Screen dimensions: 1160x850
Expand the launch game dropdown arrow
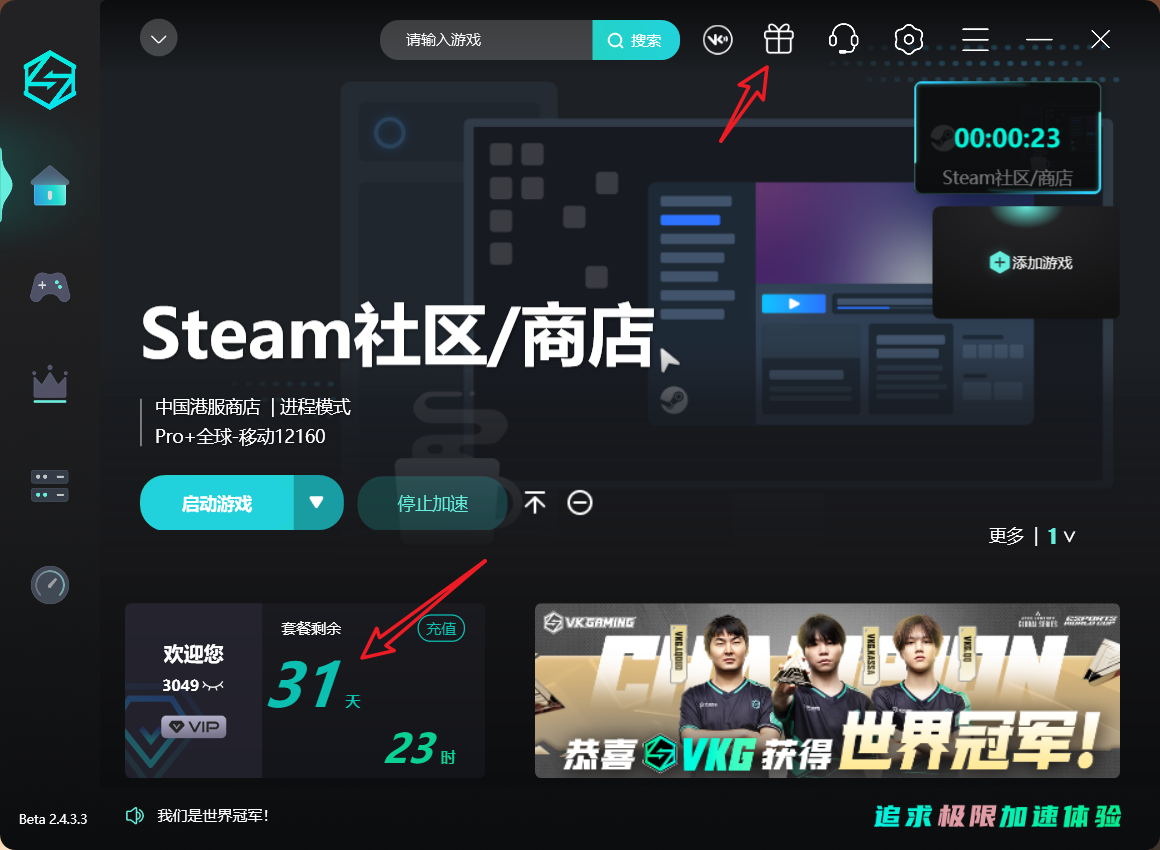tap(318, 503)
